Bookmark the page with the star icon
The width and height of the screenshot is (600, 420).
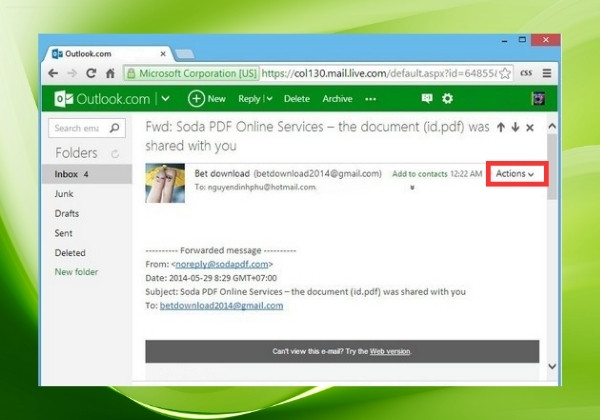coord(505,73)
